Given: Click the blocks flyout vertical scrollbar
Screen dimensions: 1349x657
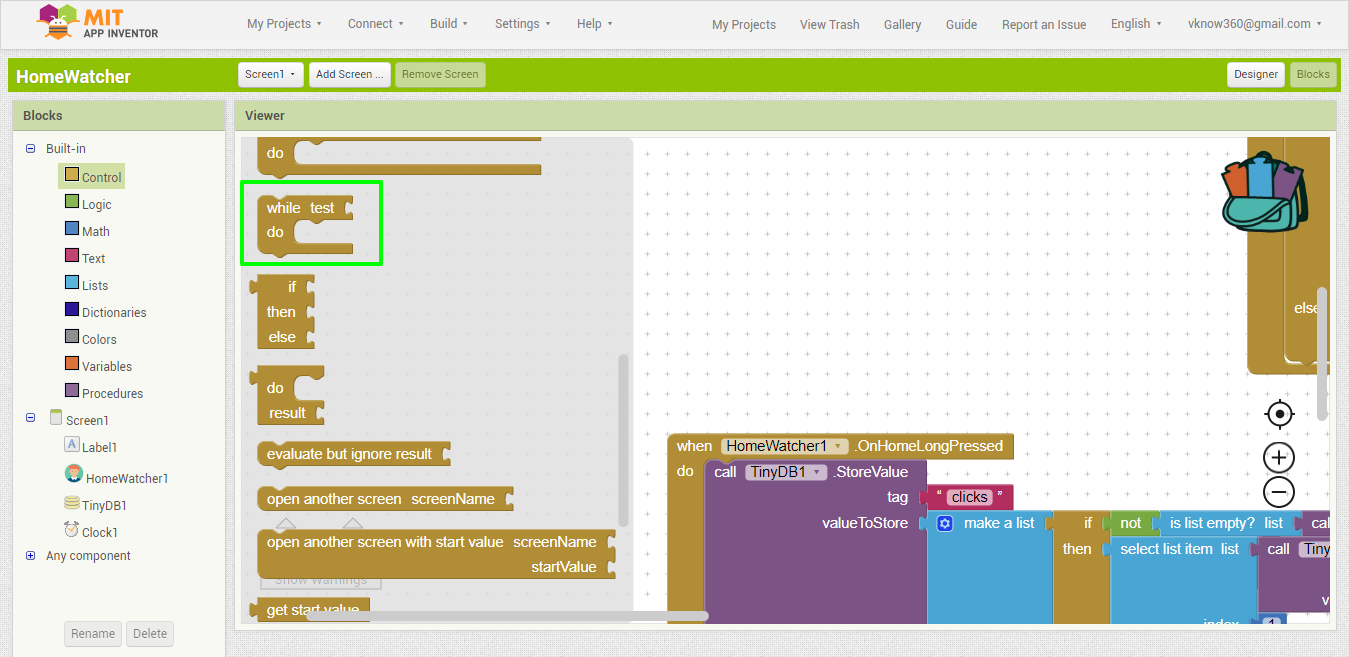Looking at the screenshot, I should pos(624,440).
